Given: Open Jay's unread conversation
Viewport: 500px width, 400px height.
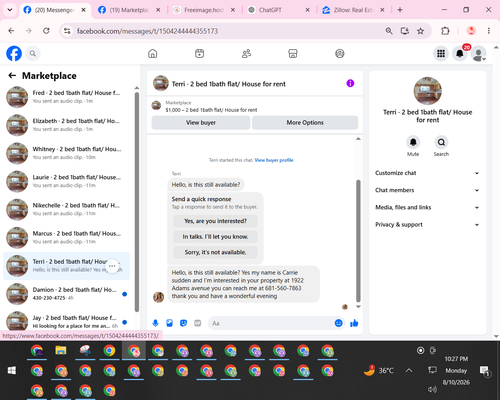Looking at the screenshot, I should click(x=67, y=321).
